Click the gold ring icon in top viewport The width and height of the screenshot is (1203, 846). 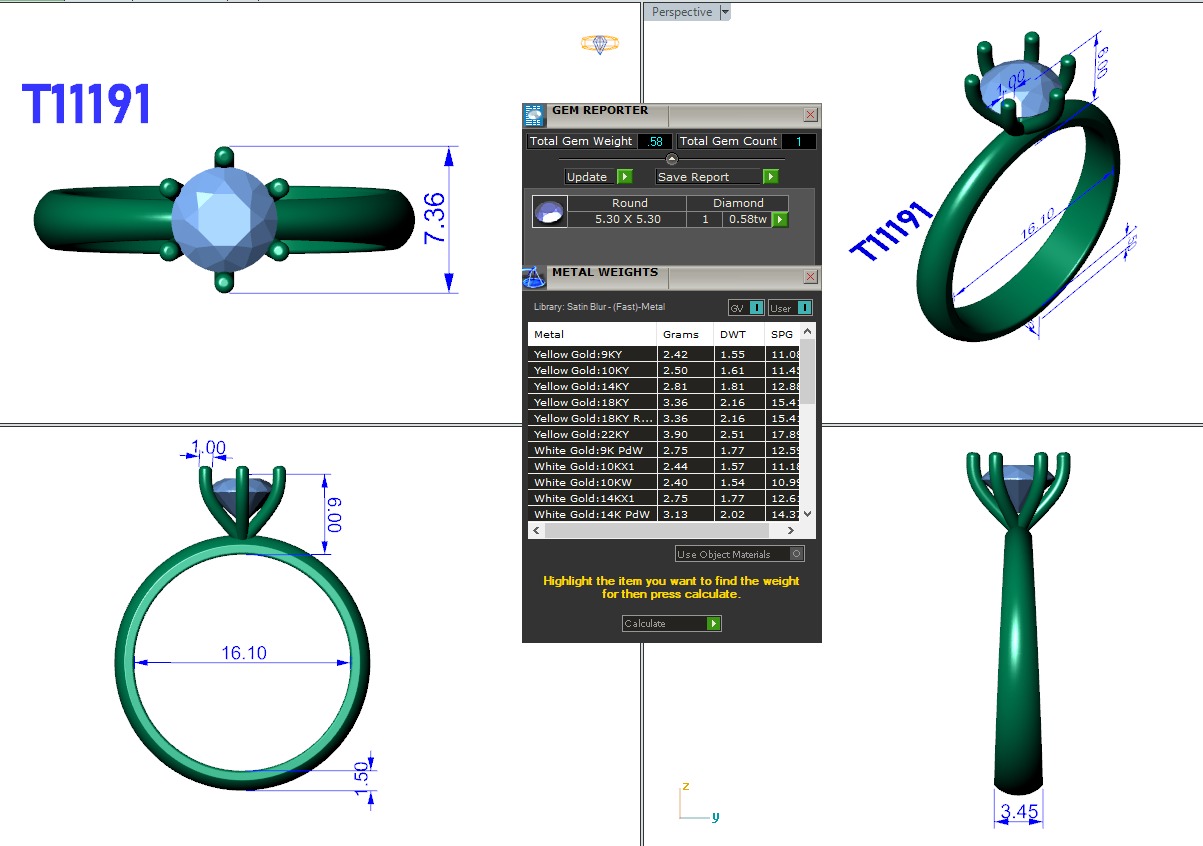pos(600,44)
